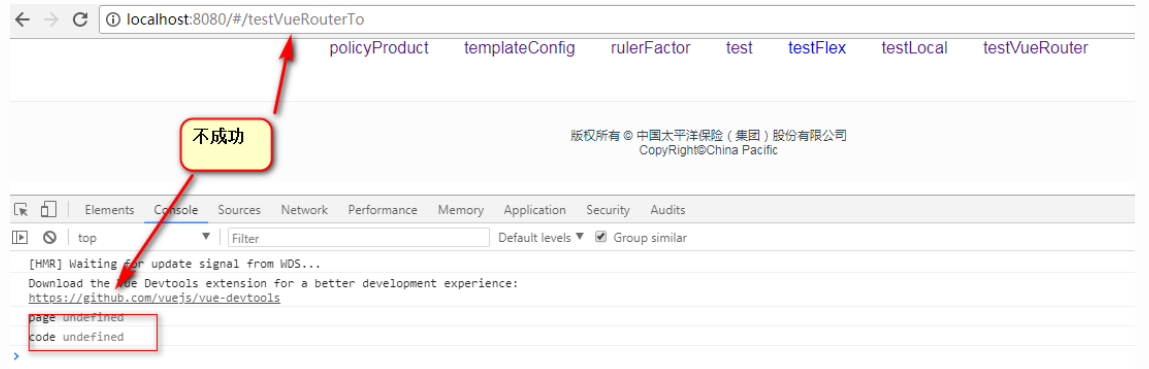The height and width of the screenshot is (369, 1149).
Task: Show the console sidebar icon
Action: 21,237
